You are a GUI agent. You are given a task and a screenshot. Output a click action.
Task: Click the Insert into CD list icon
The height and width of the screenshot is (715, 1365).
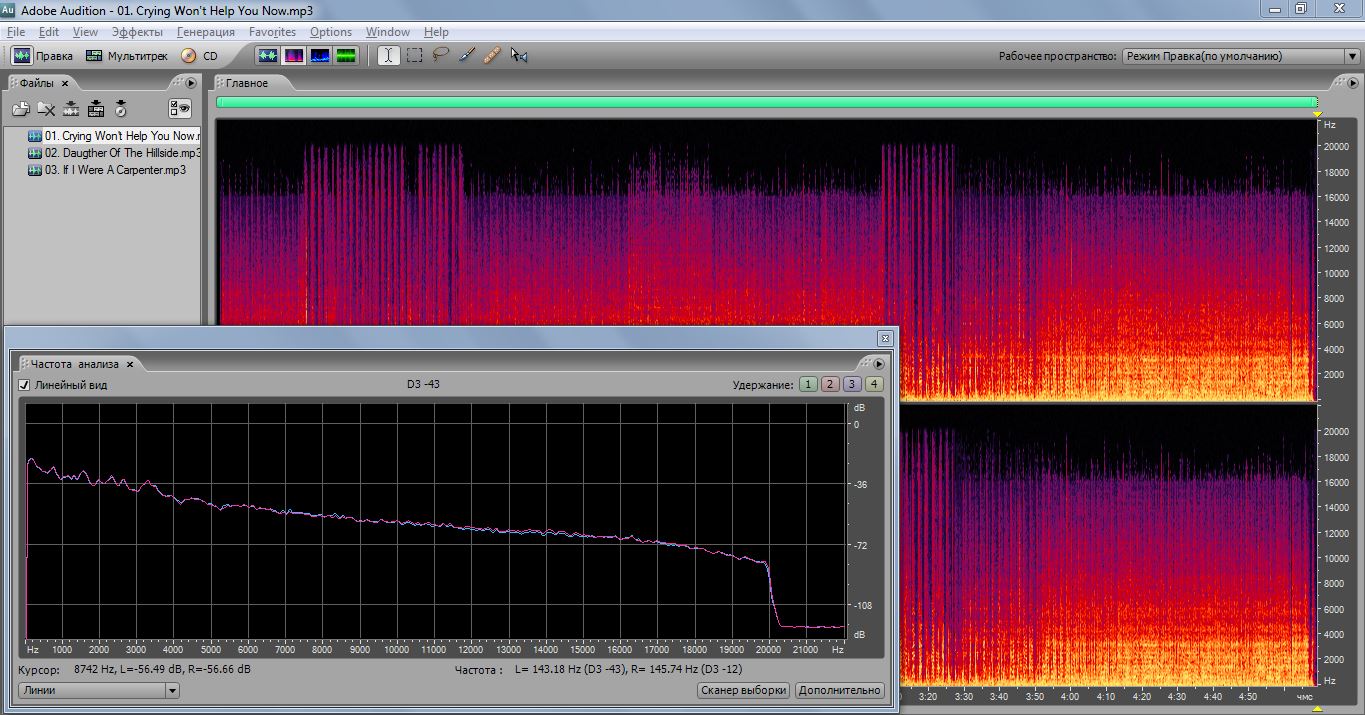click(x=121, y=109)
